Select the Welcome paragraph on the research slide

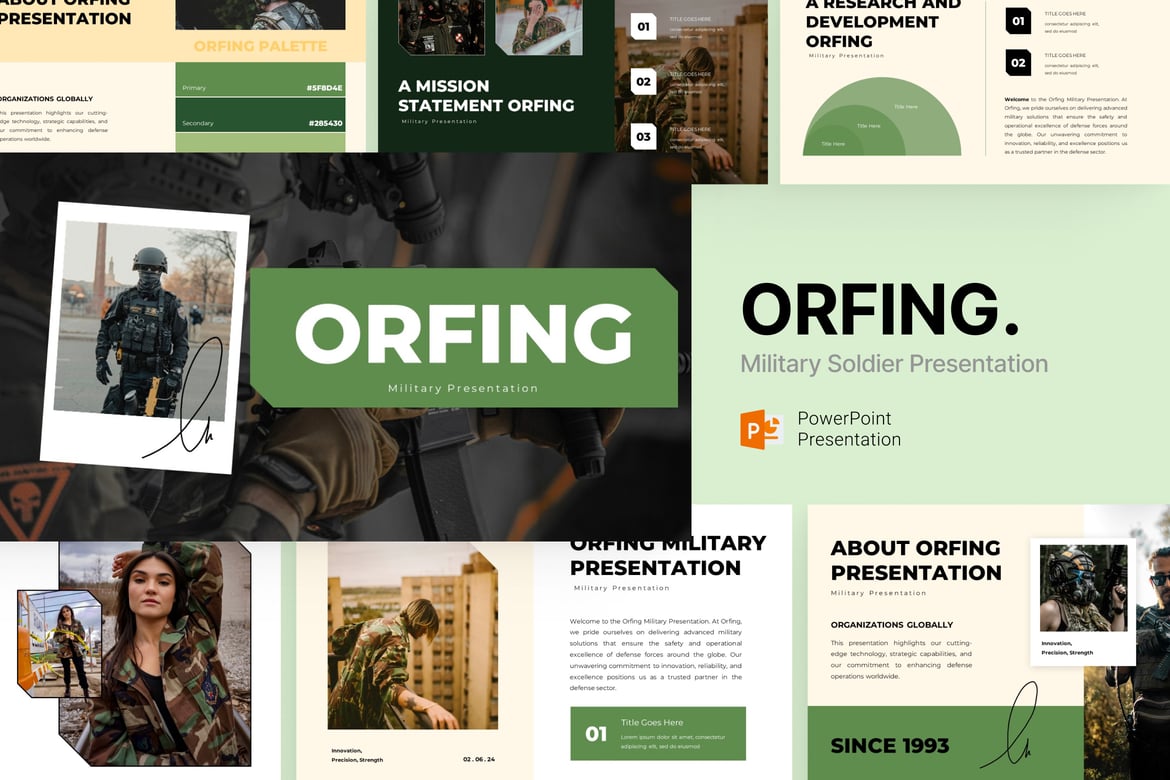(1066, 125)
